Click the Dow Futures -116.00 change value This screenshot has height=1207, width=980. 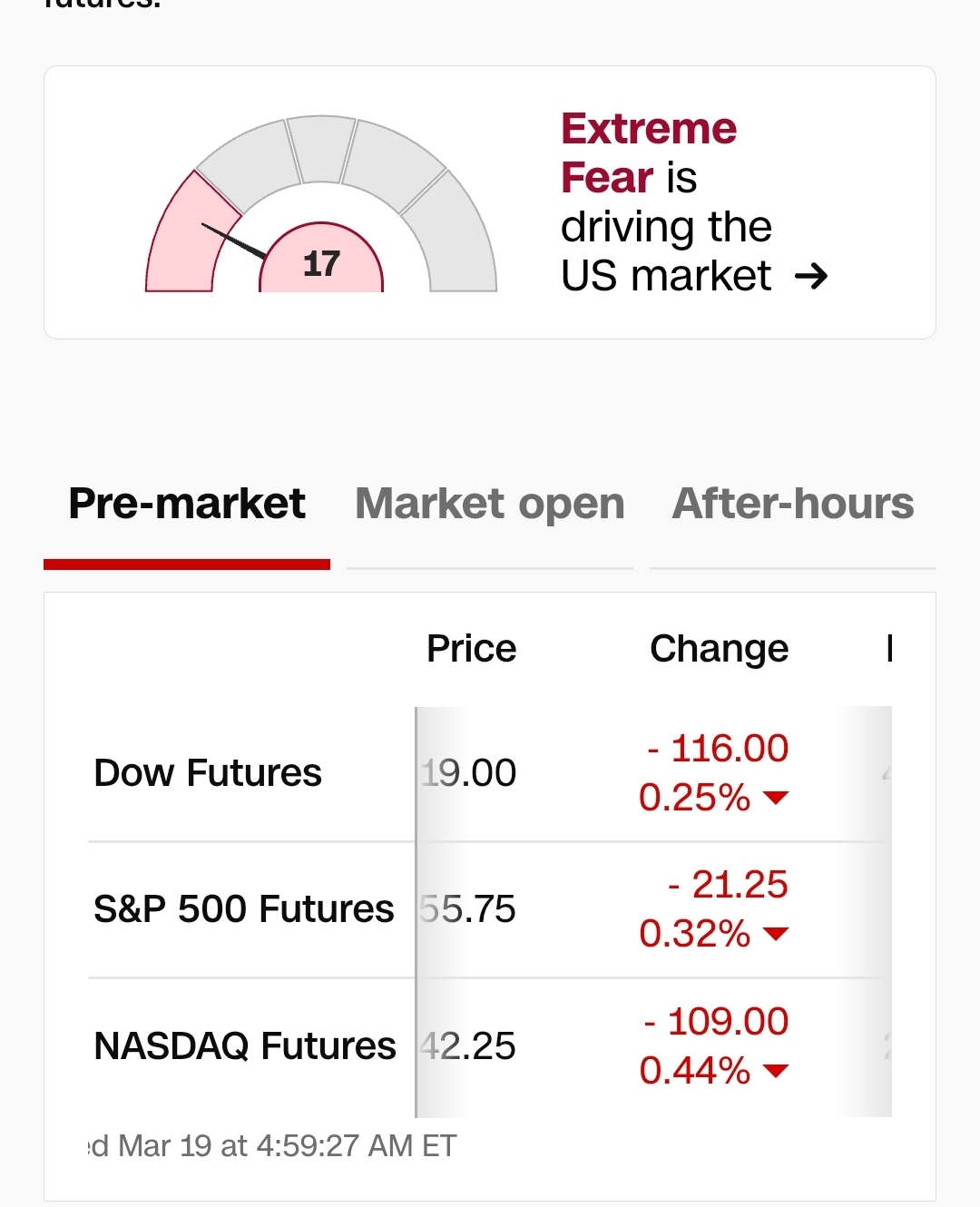coord(717,749)
